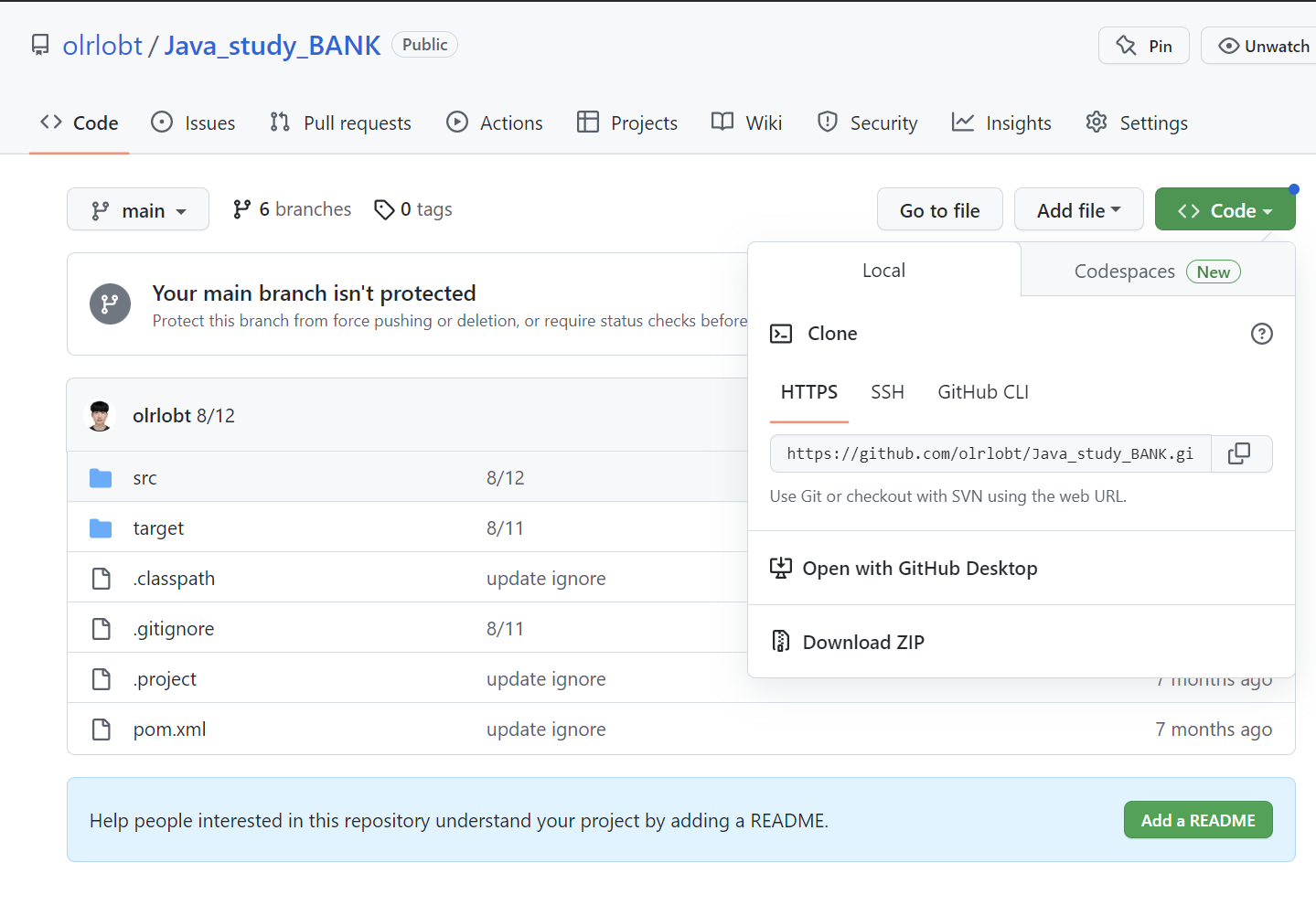Open the Wiki tab
The image size is (1316, 916).
747,122
